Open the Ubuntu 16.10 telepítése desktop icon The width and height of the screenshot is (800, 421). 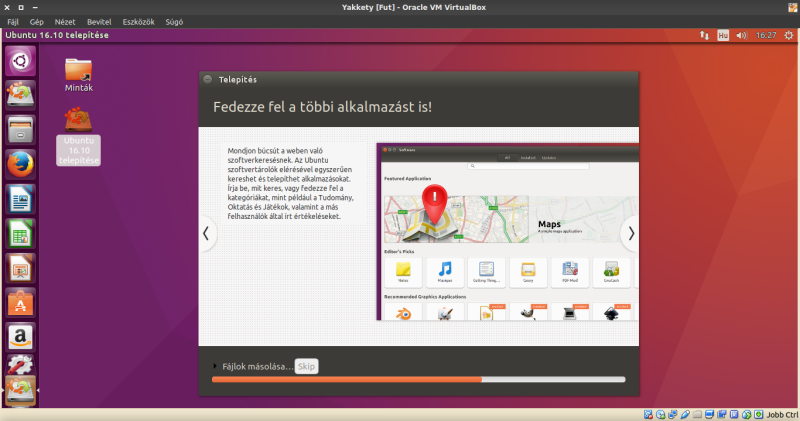coord(78,135)
